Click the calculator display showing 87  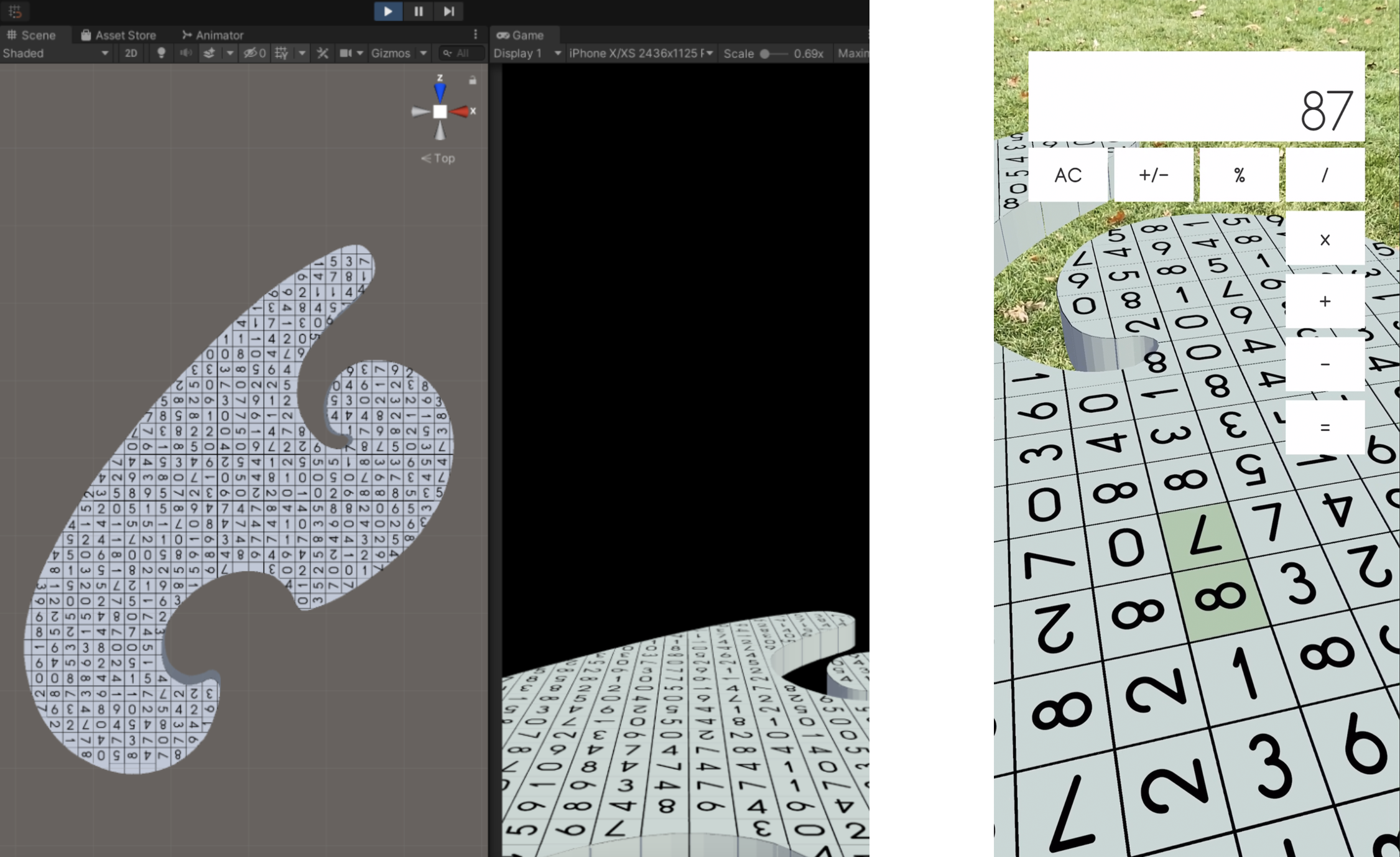[1197, 96]
